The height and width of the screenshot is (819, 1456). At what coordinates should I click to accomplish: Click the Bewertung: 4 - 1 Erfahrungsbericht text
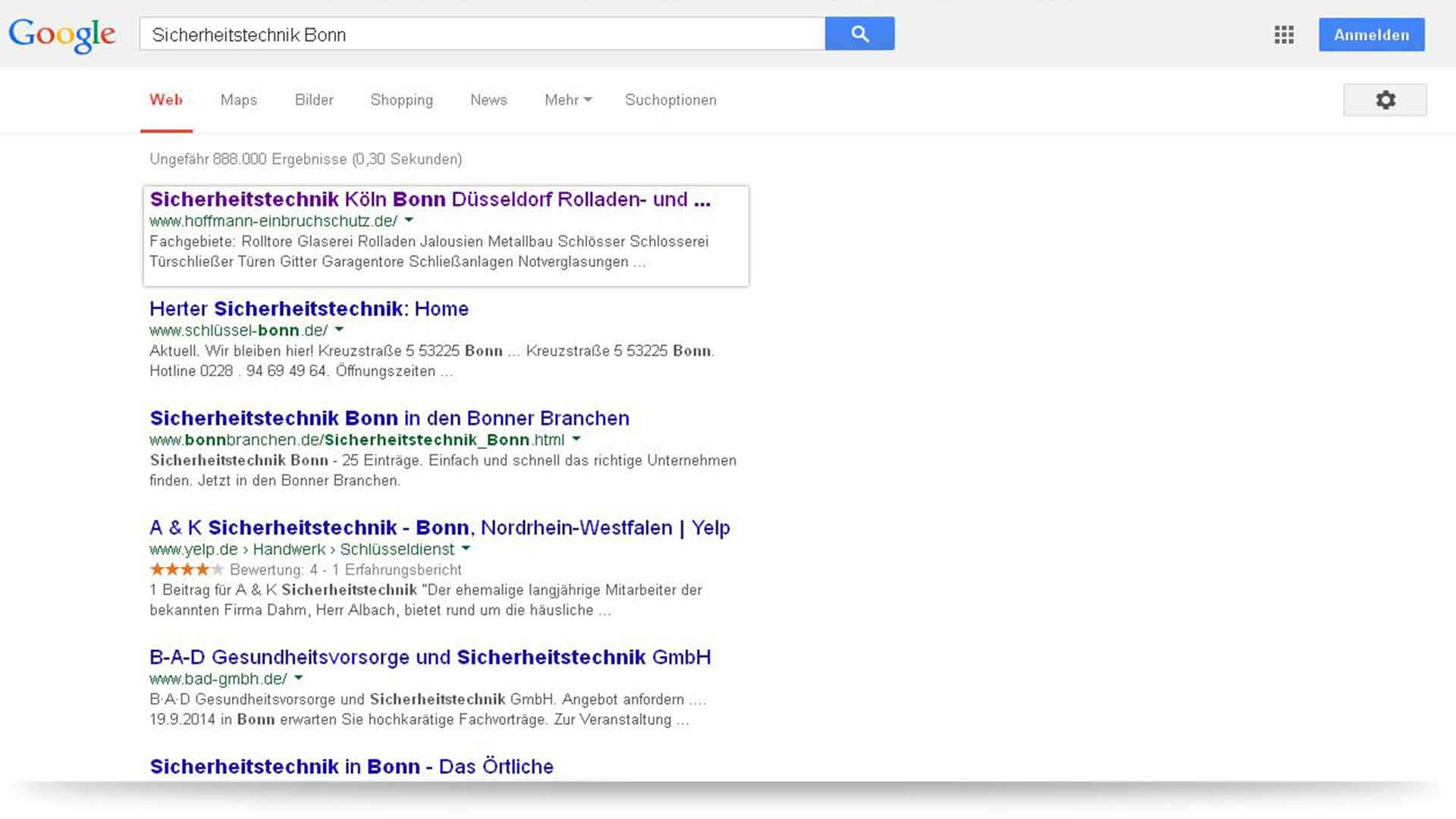coord(346,570)
